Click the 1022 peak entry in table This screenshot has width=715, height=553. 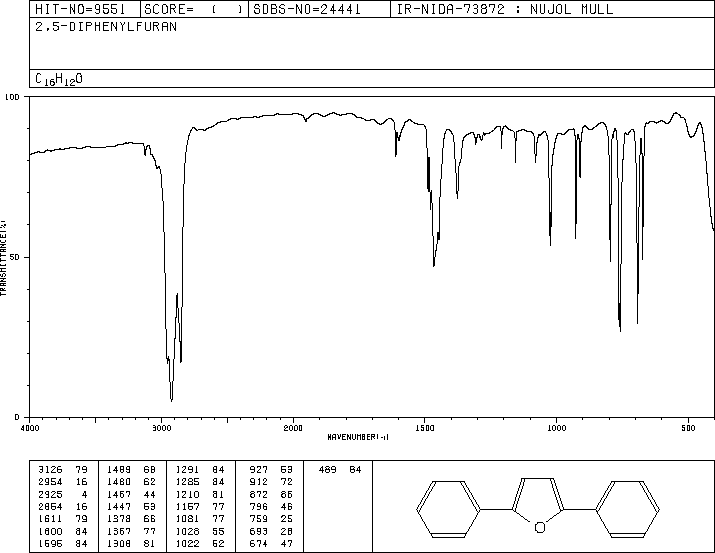coord(200,543)
